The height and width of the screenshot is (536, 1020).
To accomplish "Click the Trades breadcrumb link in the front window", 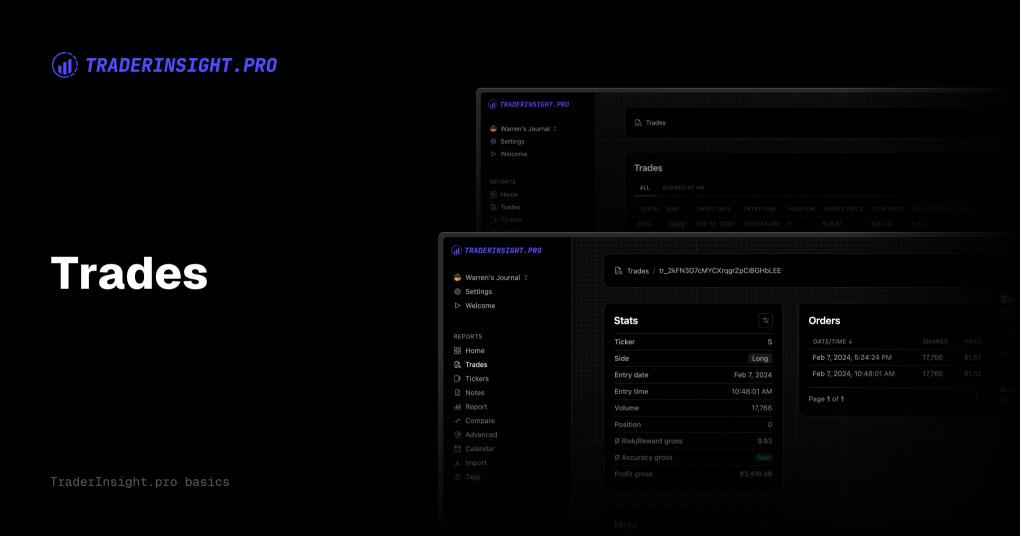I will 632,271.
